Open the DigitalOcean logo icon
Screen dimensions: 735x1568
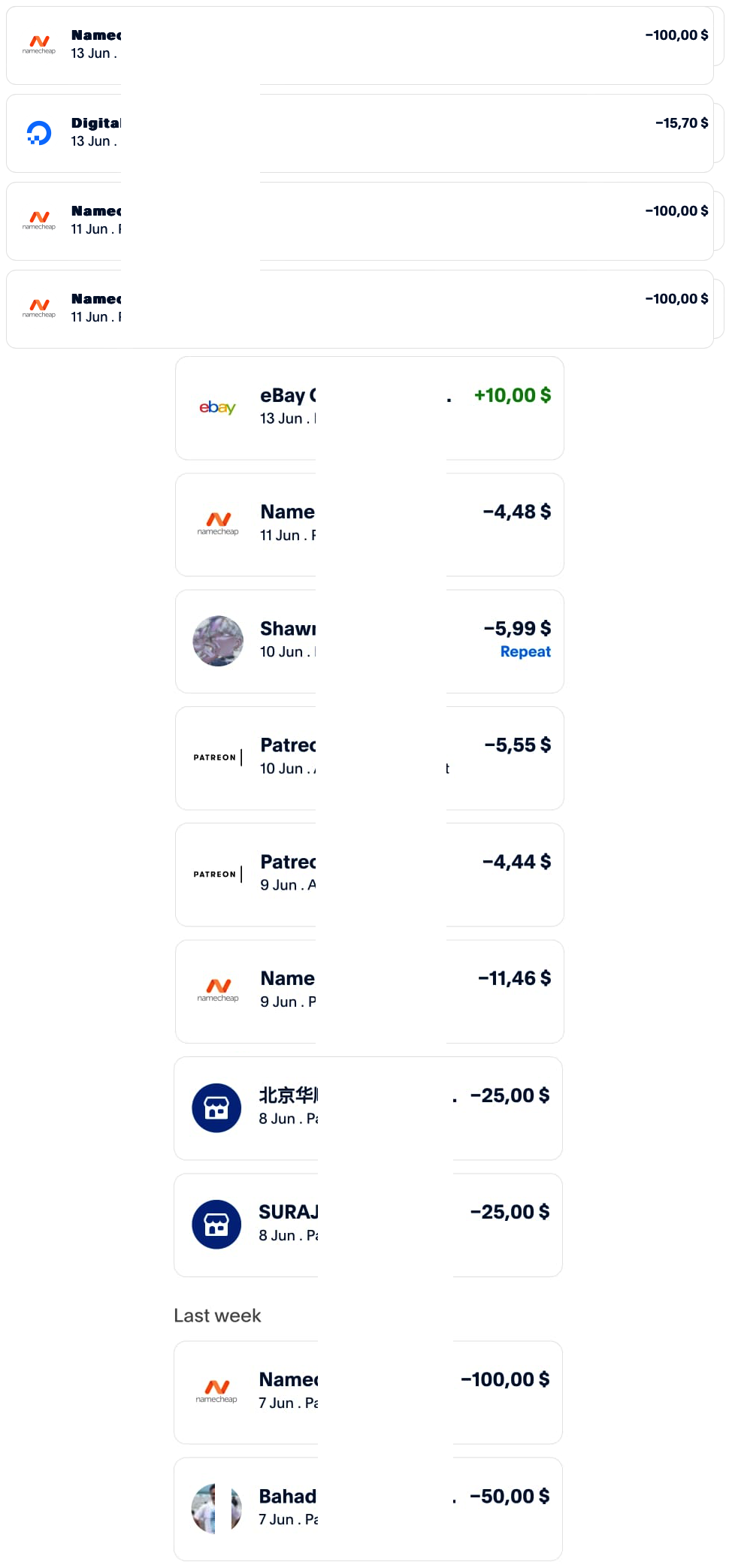pyautogui.click(x=39, y=133)
